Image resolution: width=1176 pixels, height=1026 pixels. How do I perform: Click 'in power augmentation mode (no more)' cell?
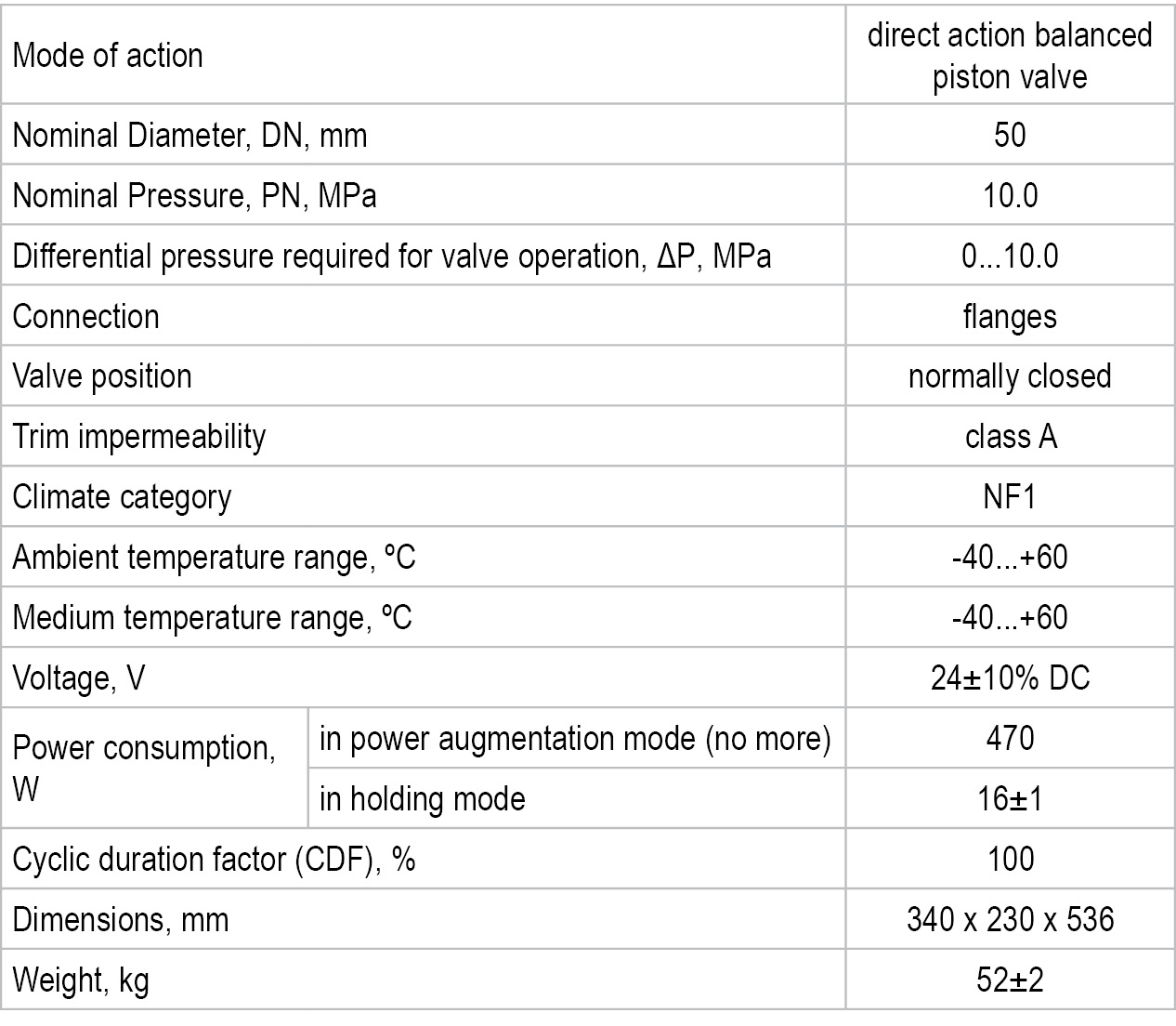tap(575, 739)
